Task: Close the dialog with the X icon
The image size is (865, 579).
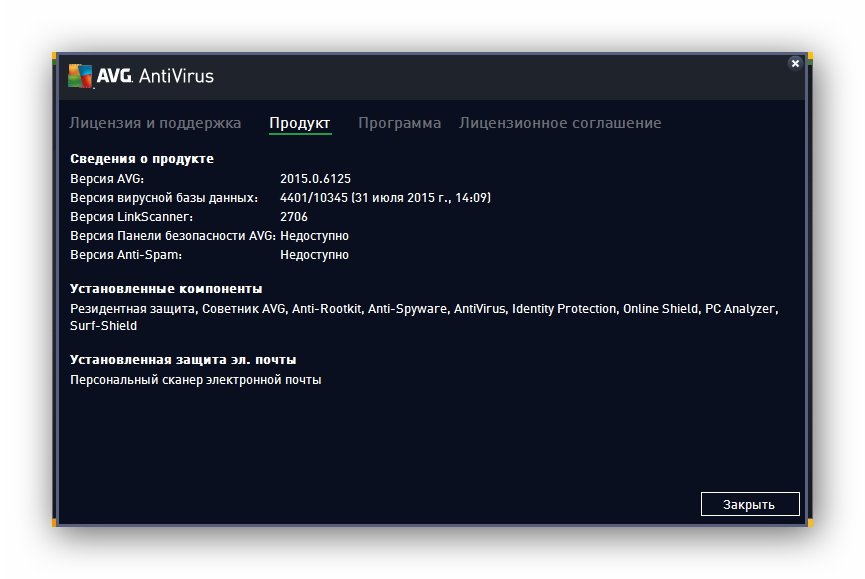Action: click(795, 63)
